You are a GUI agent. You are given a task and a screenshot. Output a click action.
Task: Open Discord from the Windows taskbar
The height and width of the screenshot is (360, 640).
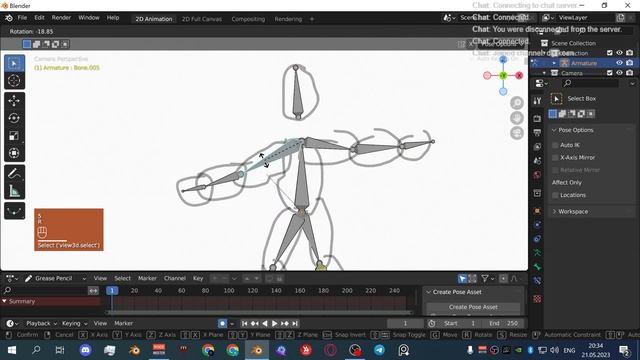(x=85, y=350)
